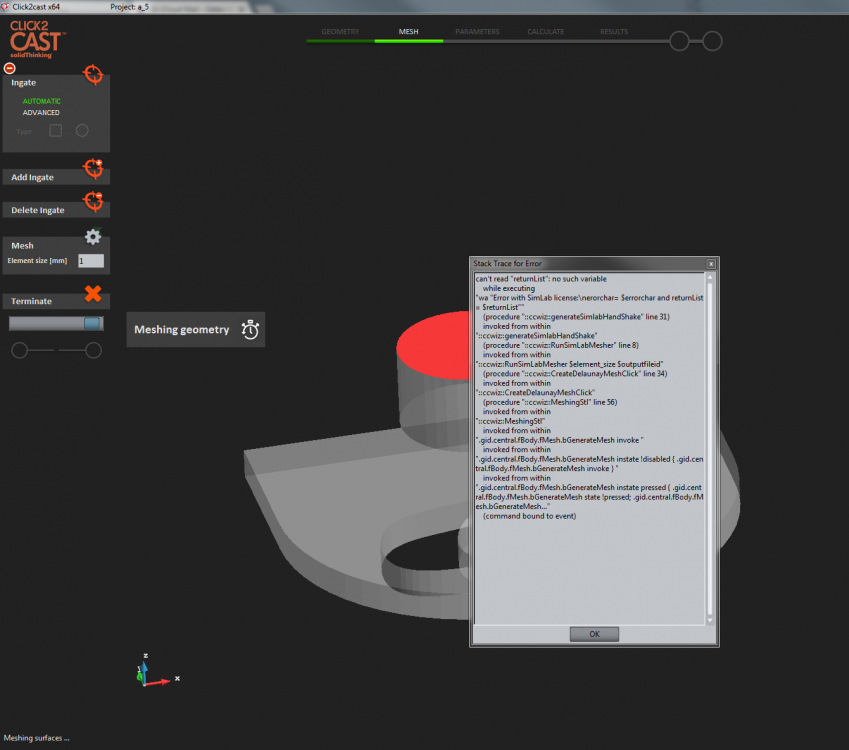The height and width of the screenshot is (750, 849).
Task: Click the Mesh gear settings icon
Action: pyautogui.click(x=93, y=237)
